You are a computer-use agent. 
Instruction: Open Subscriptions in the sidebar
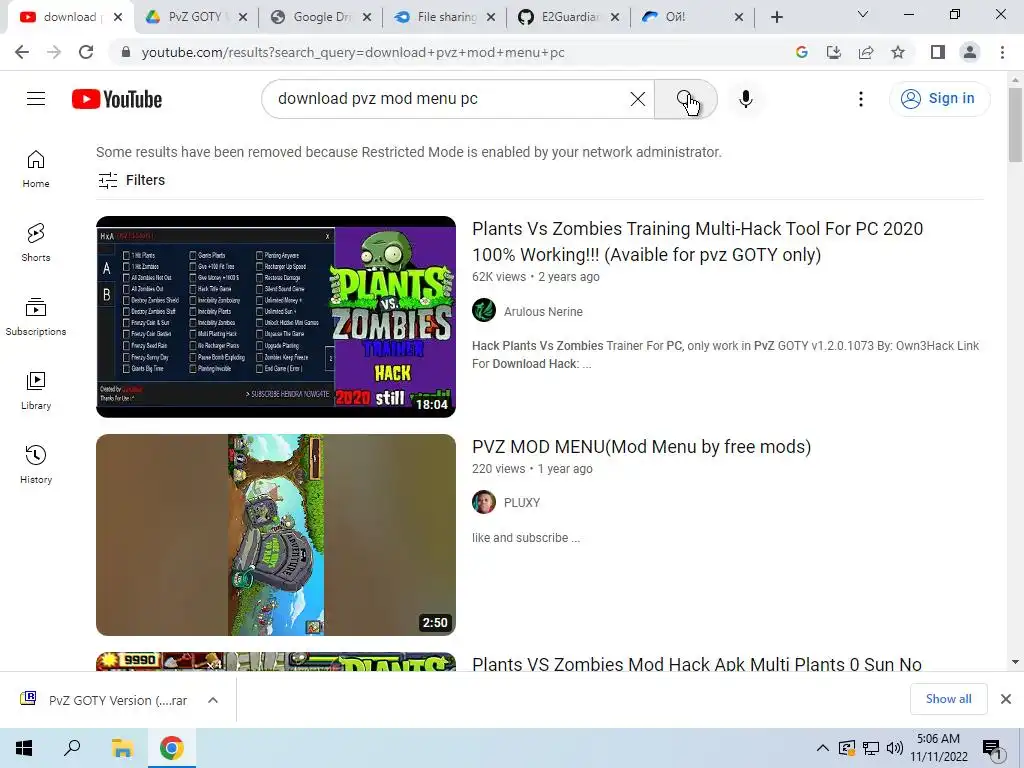[36, 317]
